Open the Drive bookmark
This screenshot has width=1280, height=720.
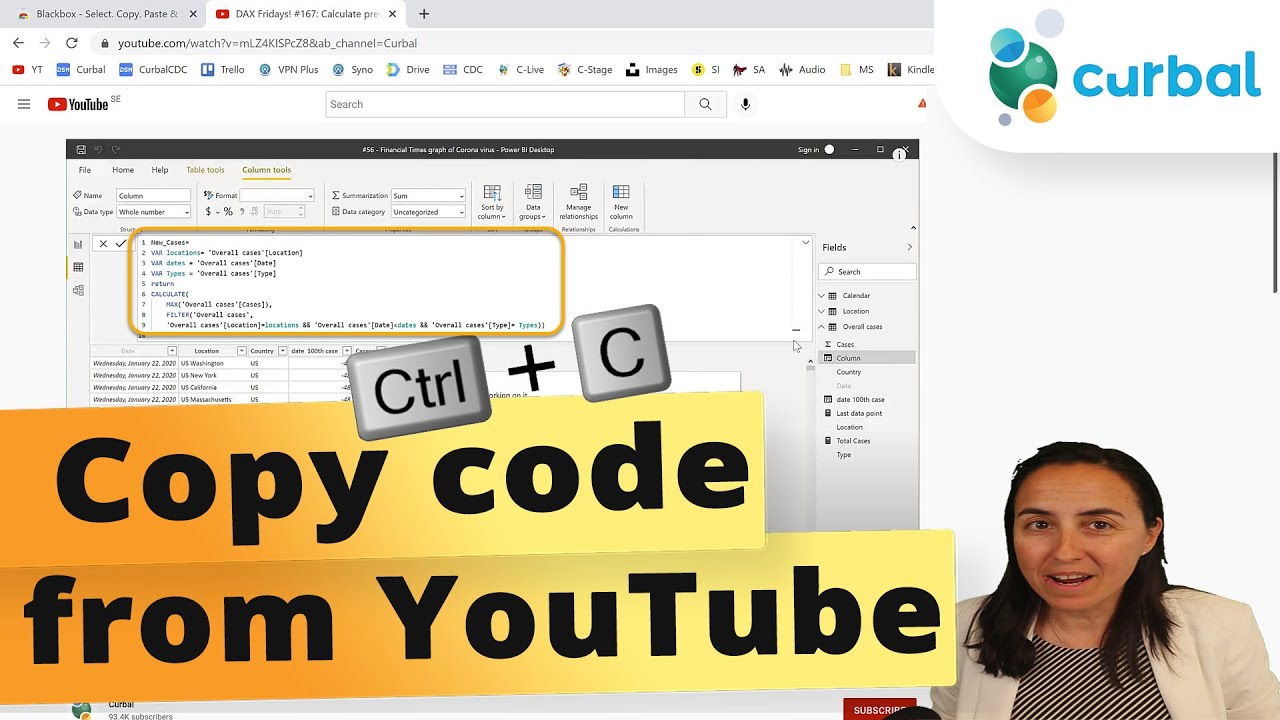point(408,70)
